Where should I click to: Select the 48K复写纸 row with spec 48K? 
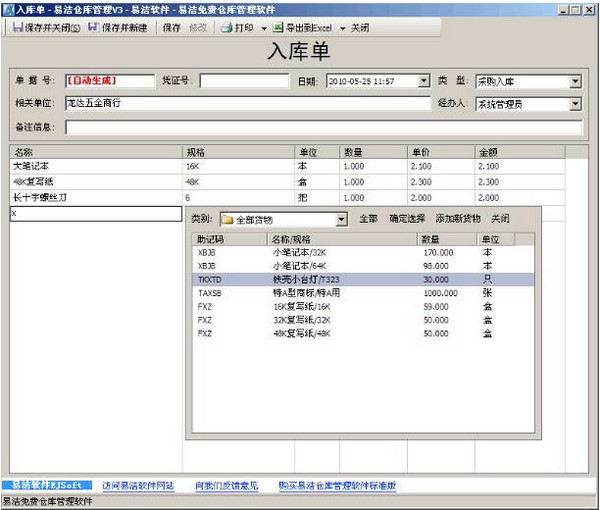pyautogui.click(x=287, y=182)
